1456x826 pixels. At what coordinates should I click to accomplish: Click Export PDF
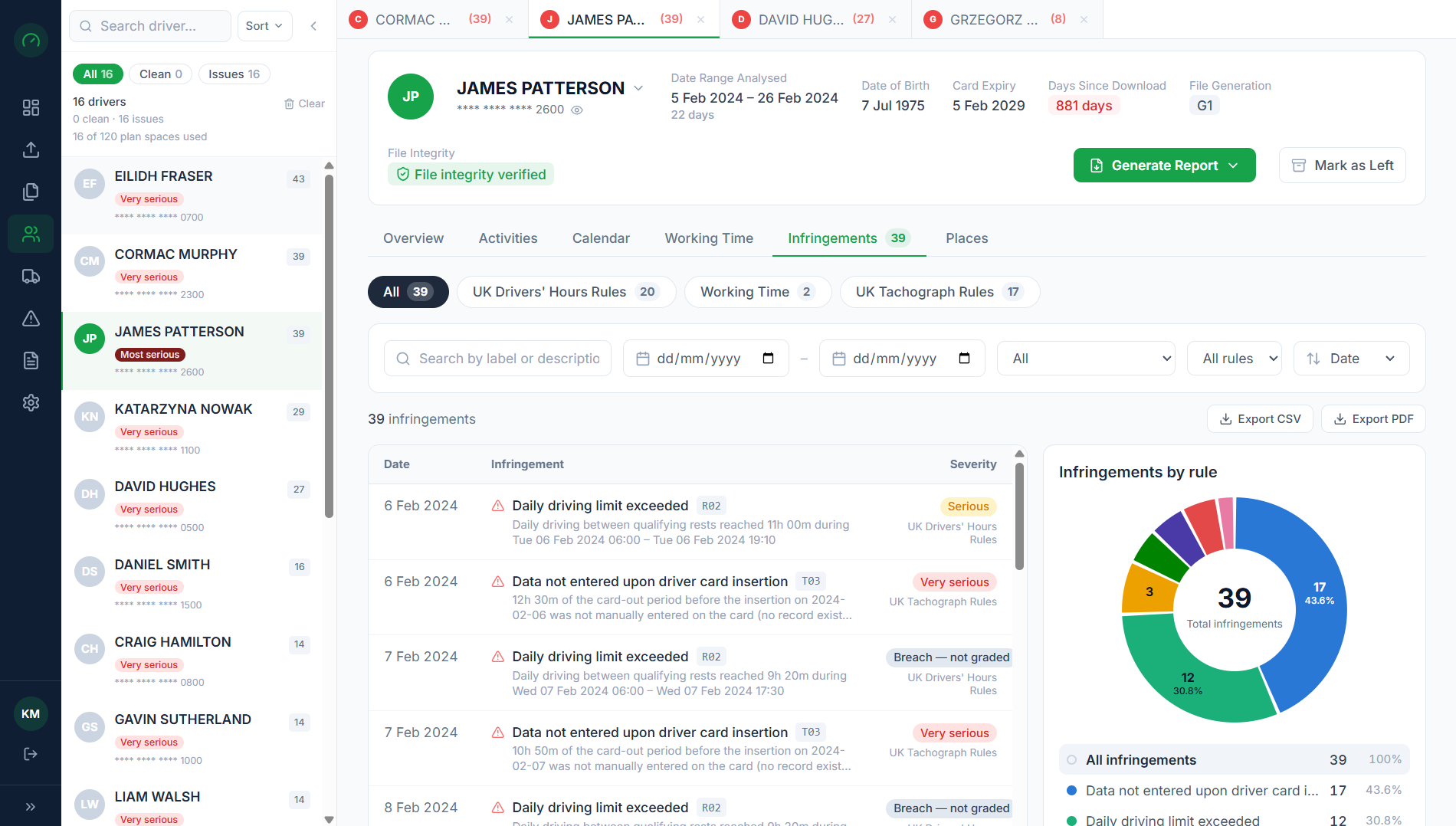click(x=1373, y=419)
